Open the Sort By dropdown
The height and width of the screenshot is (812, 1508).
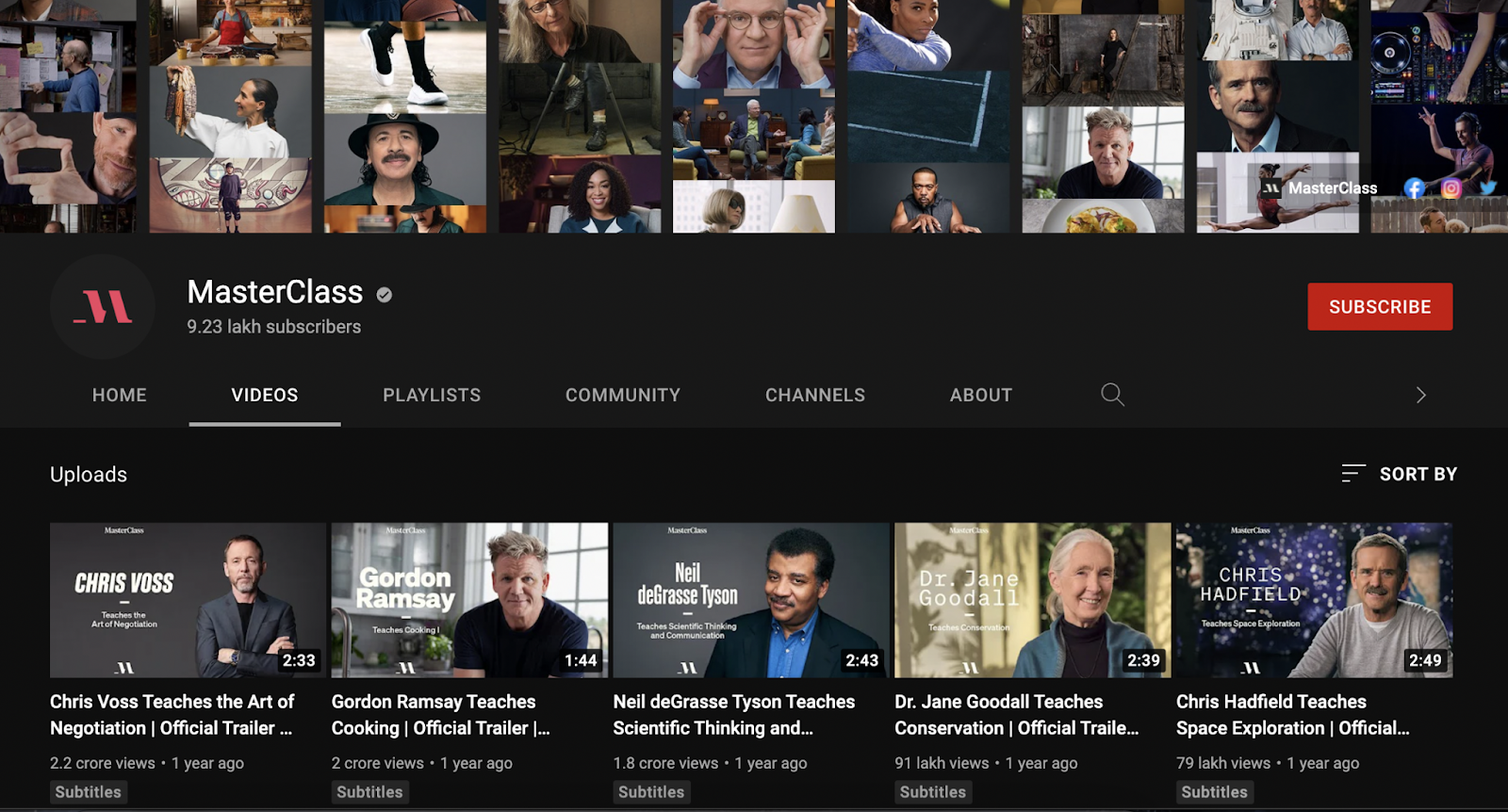pos(1418,474)
